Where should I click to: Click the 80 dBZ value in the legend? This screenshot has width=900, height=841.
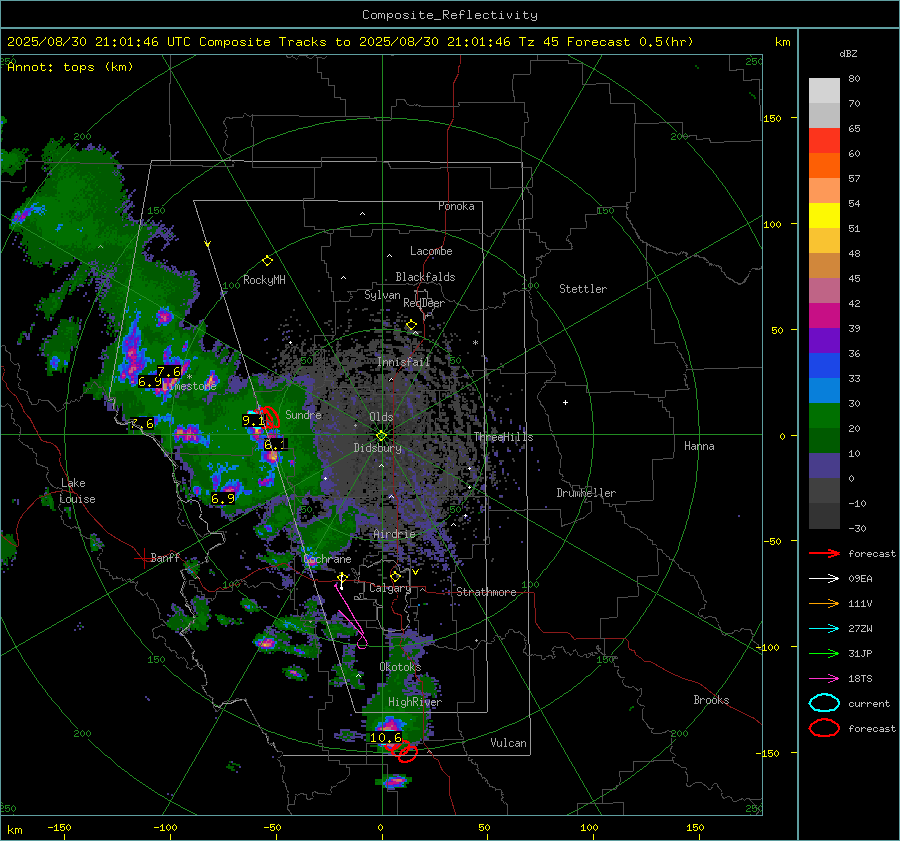click(x=854, y=79)
